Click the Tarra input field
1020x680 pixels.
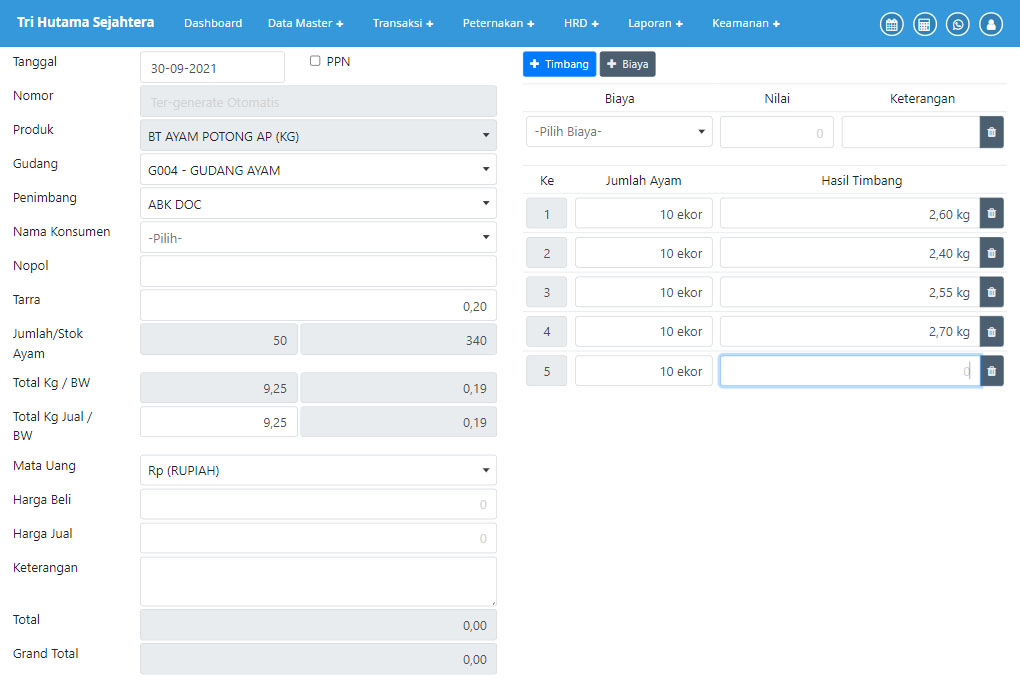click(318, 305)
